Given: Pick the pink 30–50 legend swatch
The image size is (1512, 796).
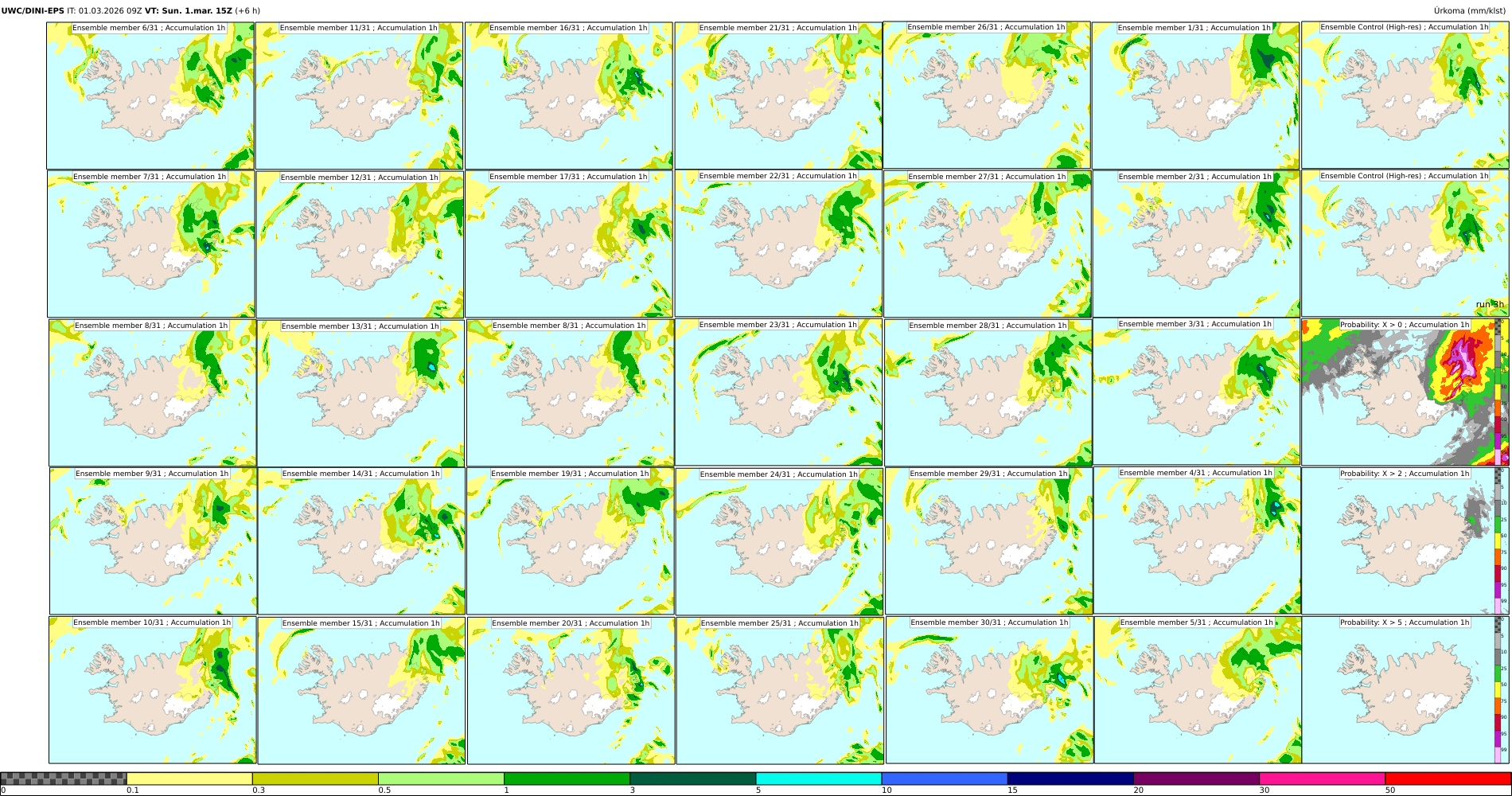Looking at the screenshot, I should [1322, 778].
